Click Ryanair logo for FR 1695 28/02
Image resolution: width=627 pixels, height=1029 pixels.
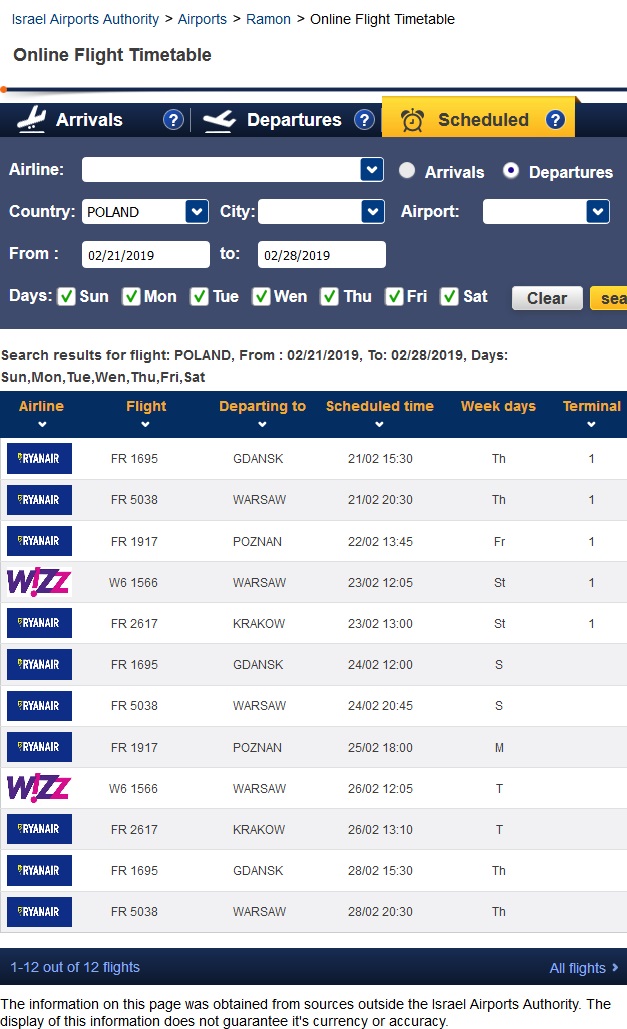tap(39, 871)
